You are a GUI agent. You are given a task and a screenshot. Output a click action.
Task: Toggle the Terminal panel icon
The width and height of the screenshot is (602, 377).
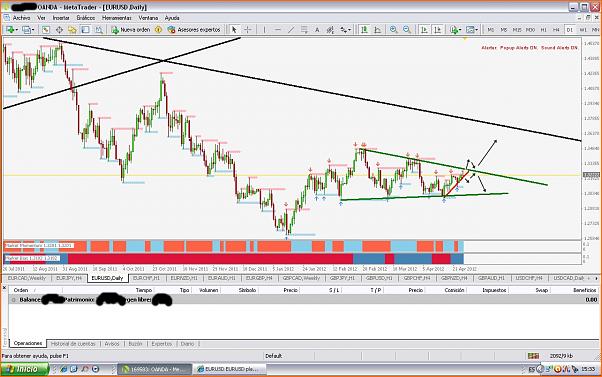[x=85, y=30]
